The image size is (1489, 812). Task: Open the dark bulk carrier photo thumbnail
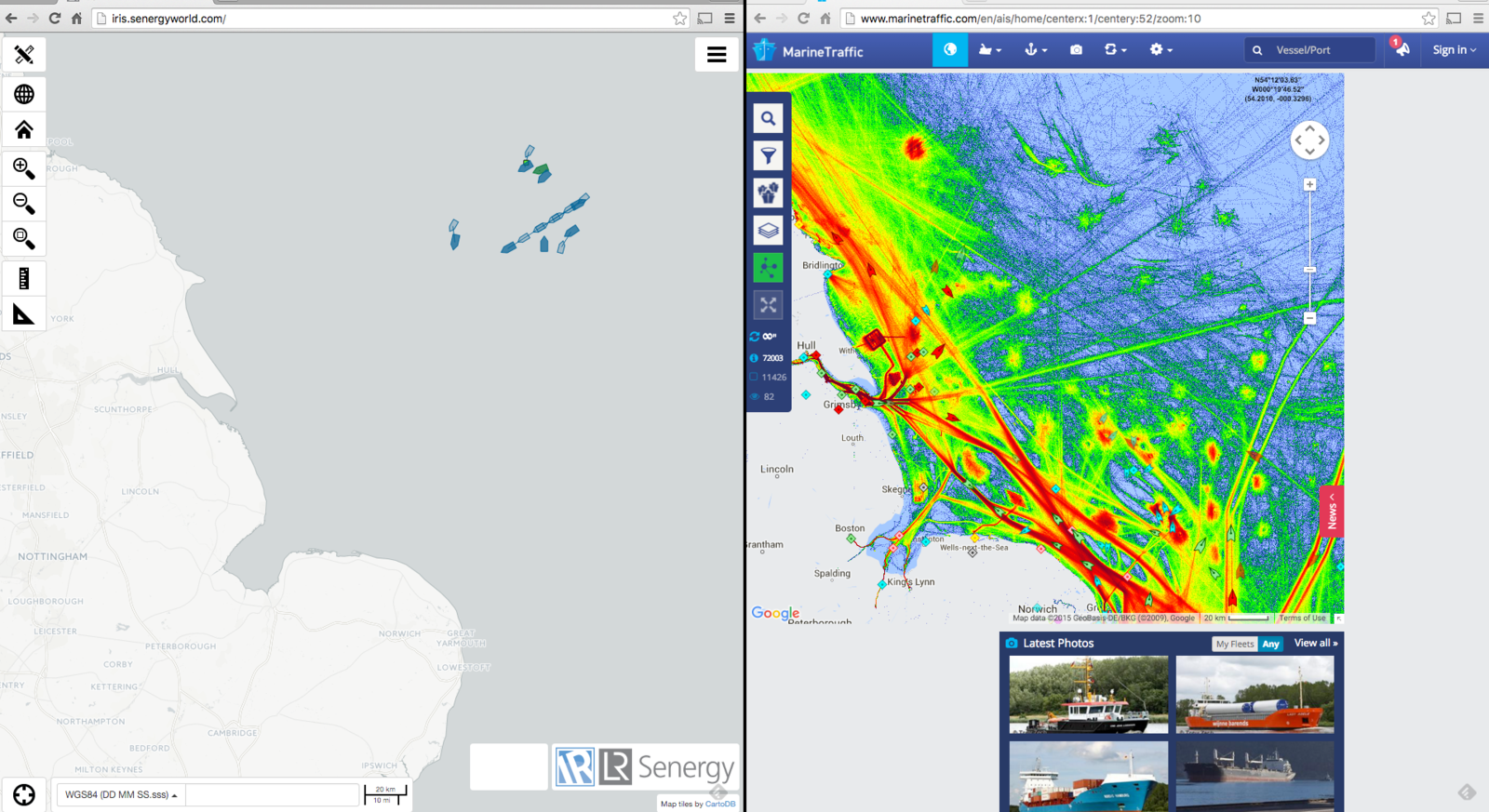pos(1254,777)
